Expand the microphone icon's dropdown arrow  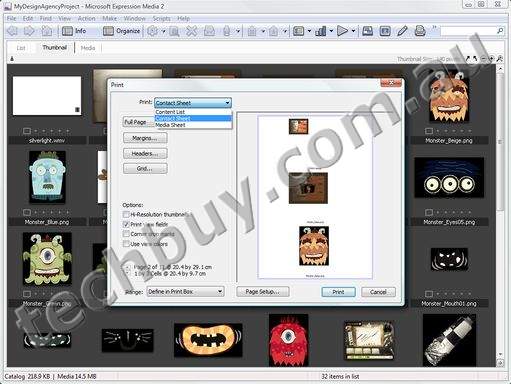tap(238, 31)
